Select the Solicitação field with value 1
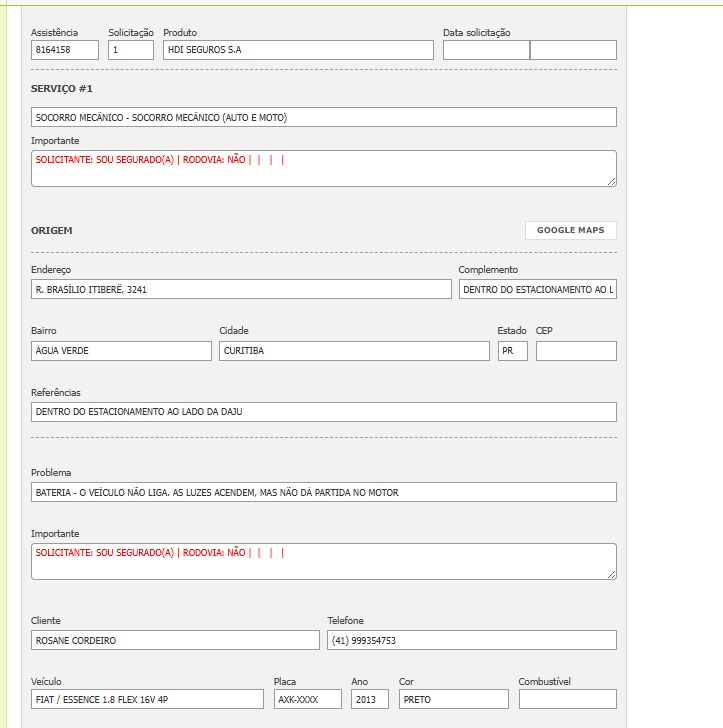 click(131, 50)
